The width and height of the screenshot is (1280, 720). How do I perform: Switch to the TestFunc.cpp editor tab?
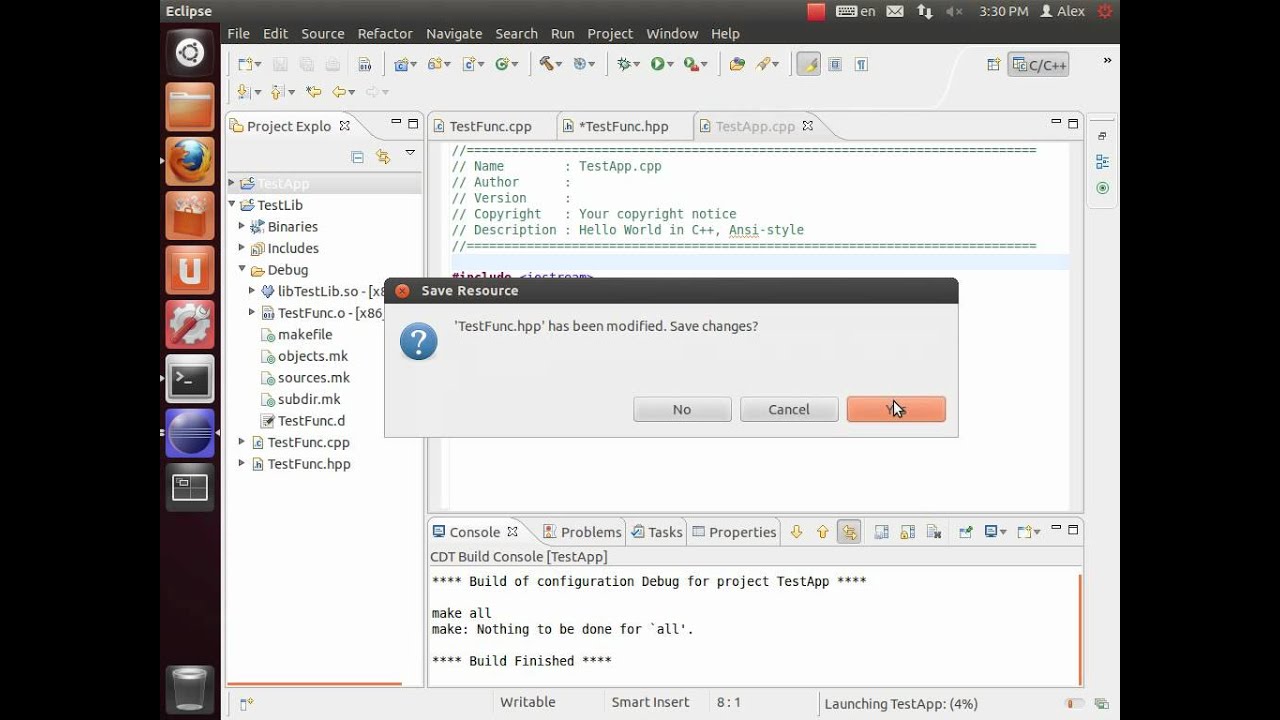tap(490, 126)
